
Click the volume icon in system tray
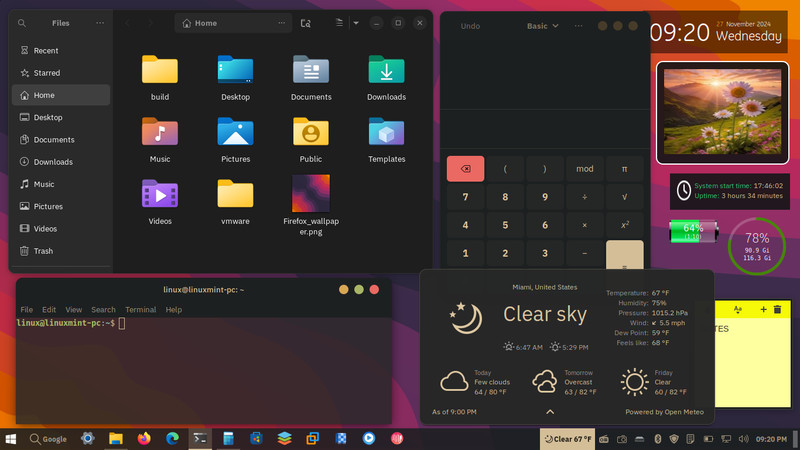tap(743, 439)
